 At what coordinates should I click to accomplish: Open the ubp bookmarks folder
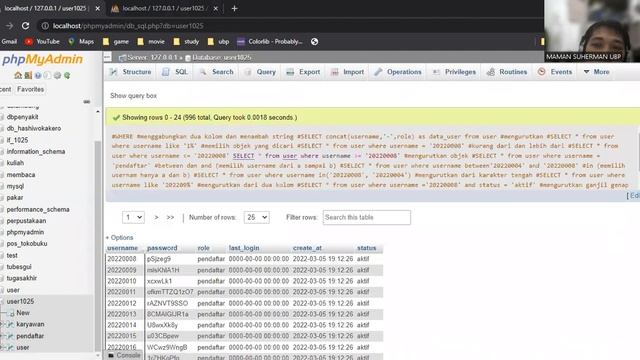click(x=218, y=42)
